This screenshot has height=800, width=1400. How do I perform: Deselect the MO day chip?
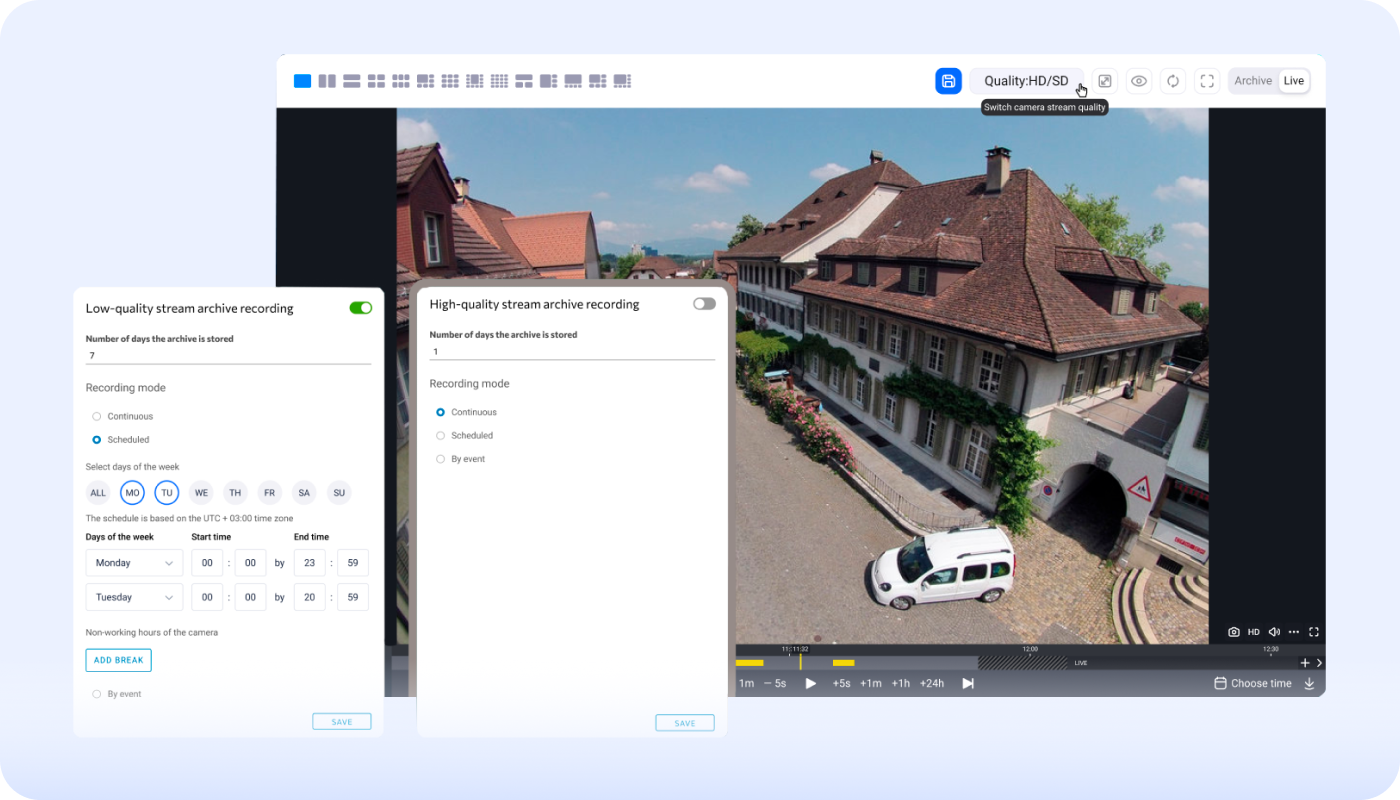click(132, 492)
